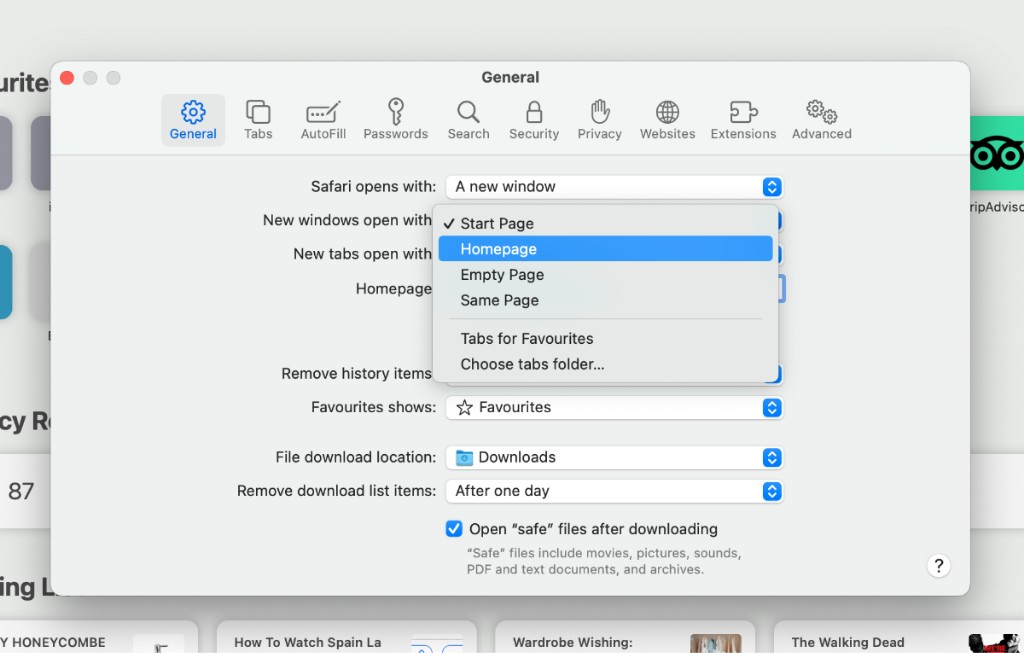Open the File download location dropdown
Viewport: 1024px width, 653px height.
pos(614,458)
